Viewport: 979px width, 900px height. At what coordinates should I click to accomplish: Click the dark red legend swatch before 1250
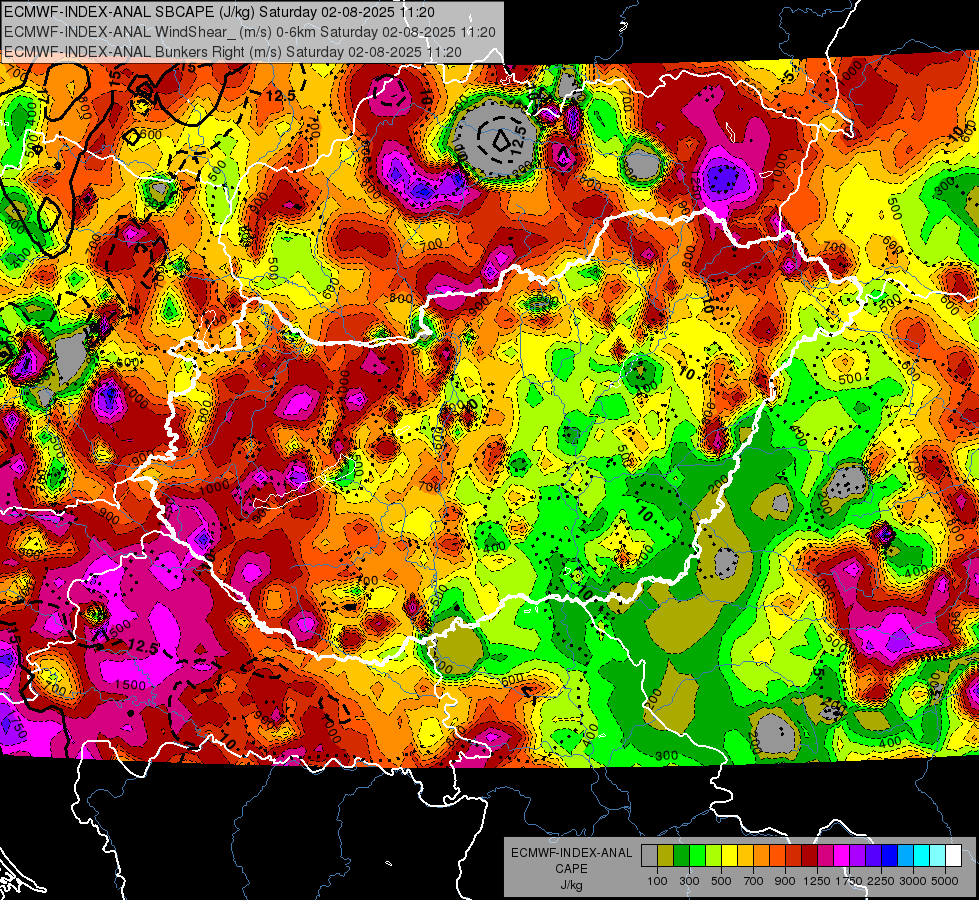810,855
